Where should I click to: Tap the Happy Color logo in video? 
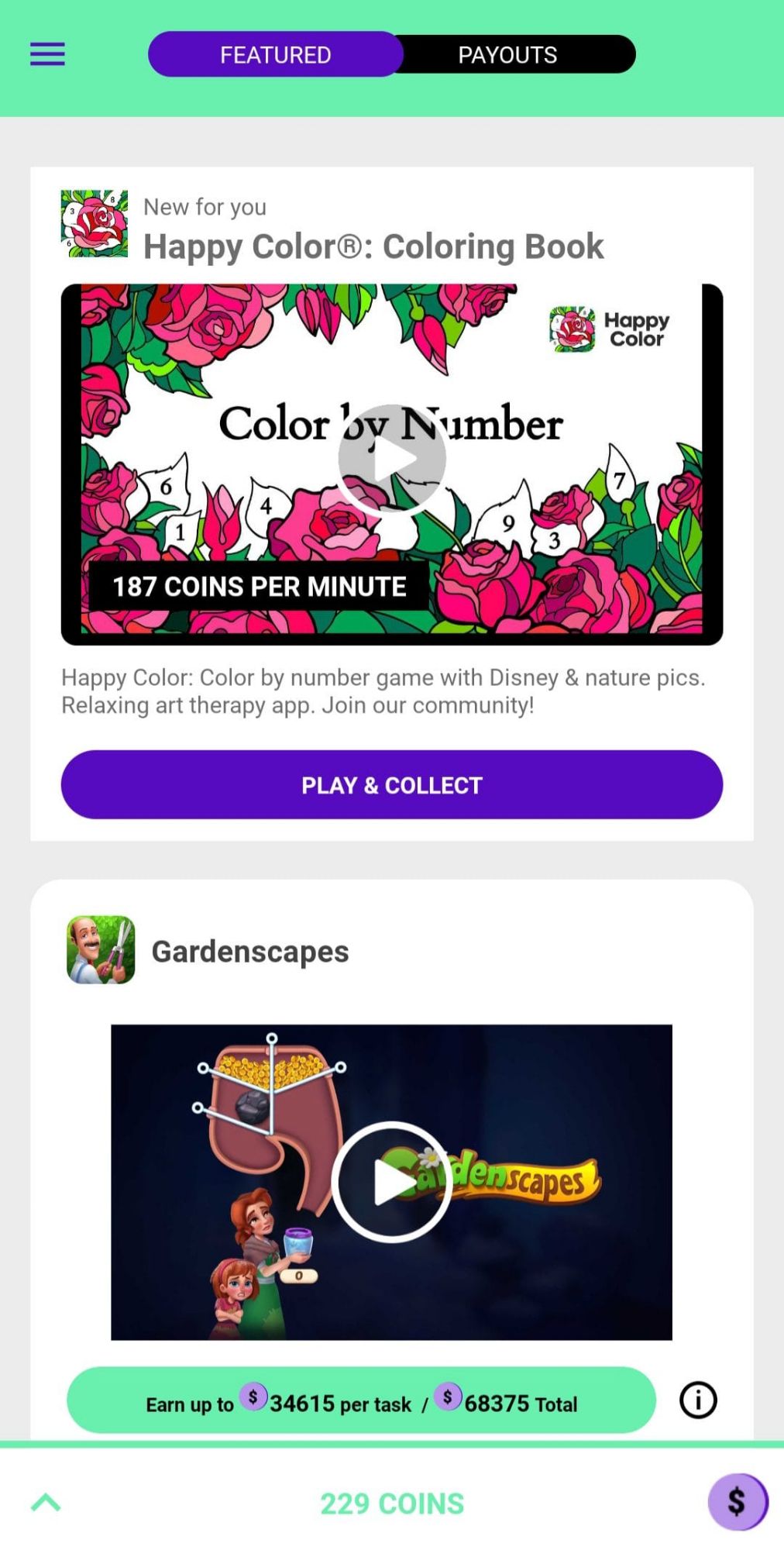point(610,329)
